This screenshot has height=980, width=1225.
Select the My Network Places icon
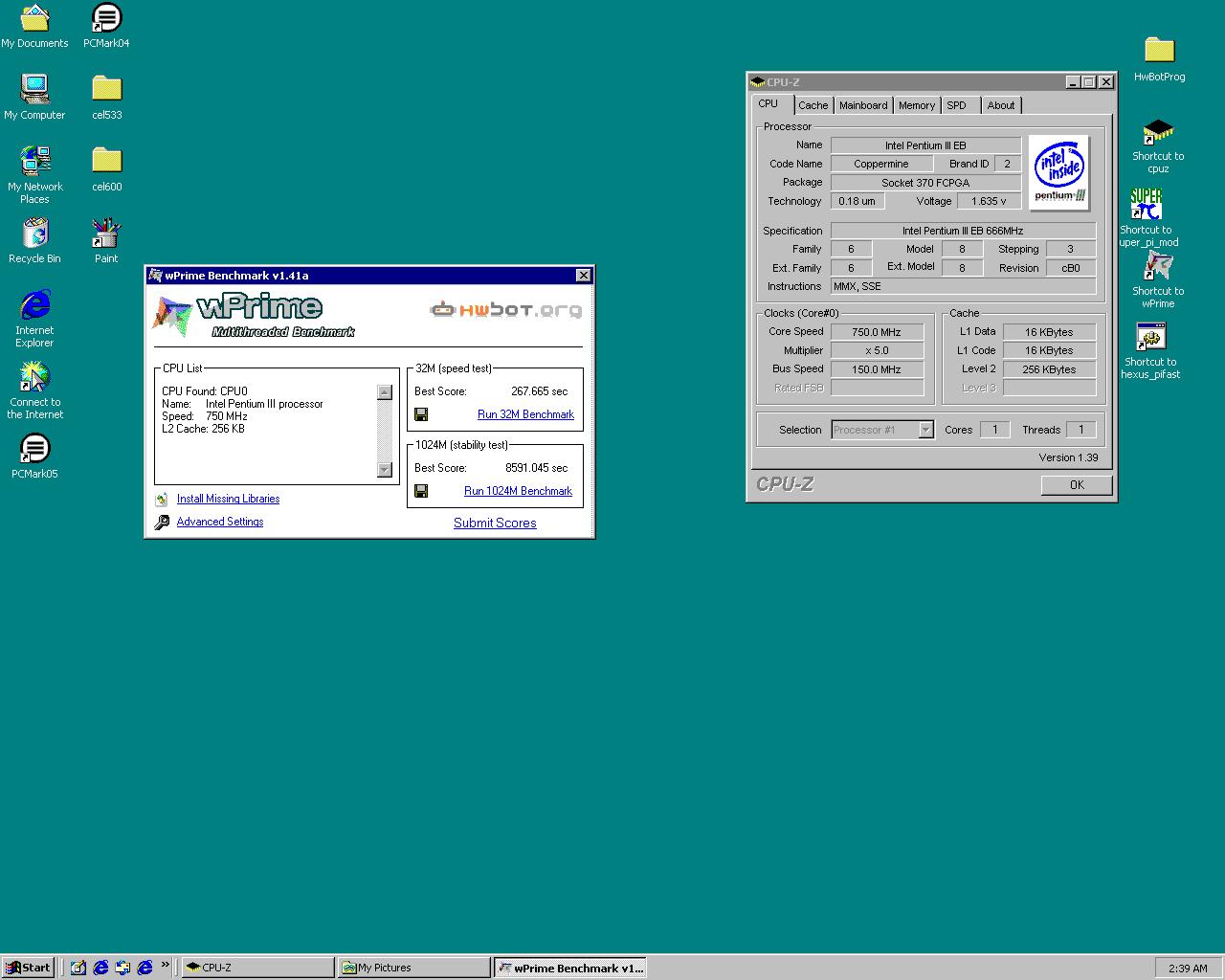(34, 174)
